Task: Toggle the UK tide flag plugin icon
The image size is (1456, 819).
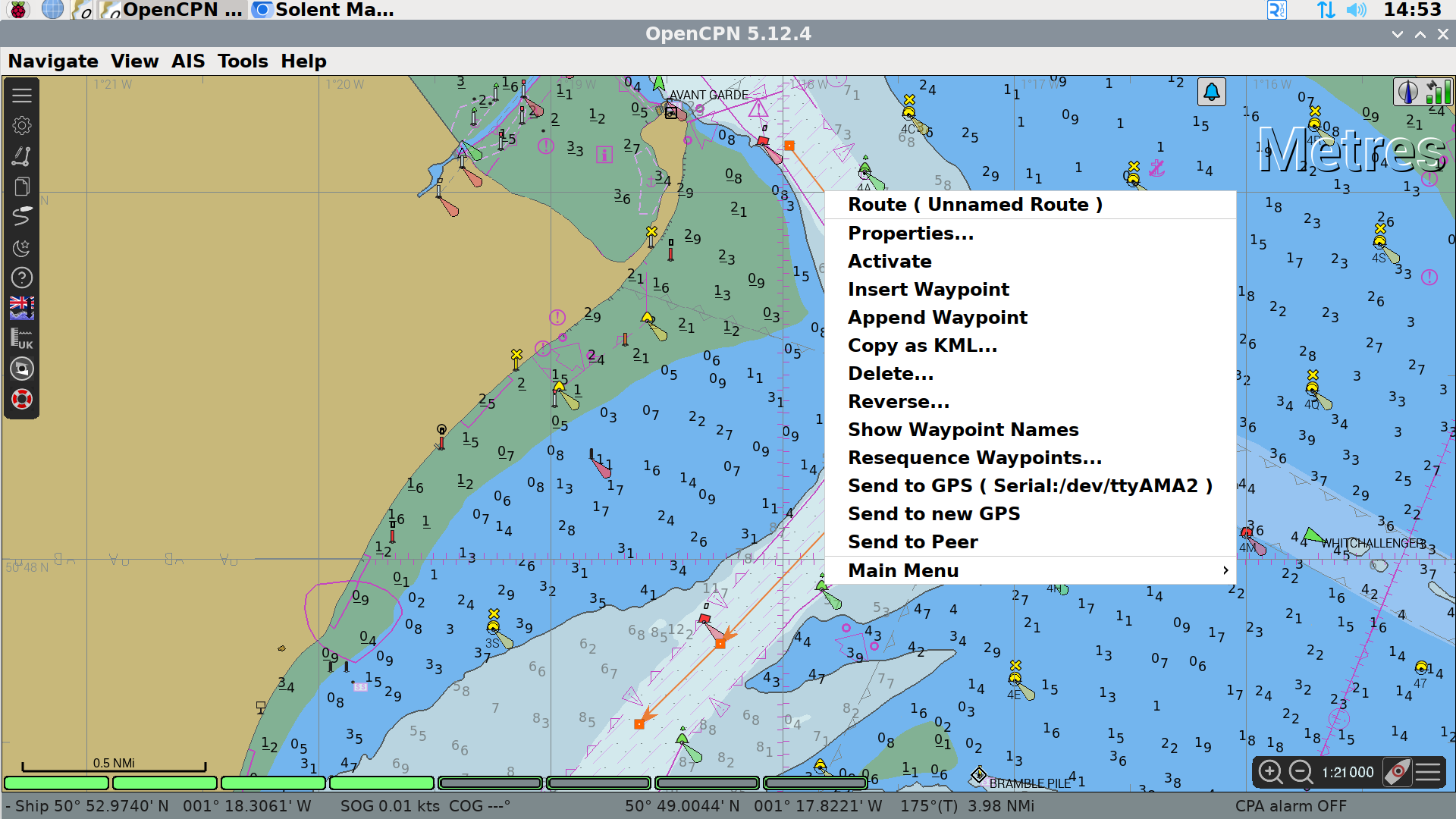Action: click(22, 308)
